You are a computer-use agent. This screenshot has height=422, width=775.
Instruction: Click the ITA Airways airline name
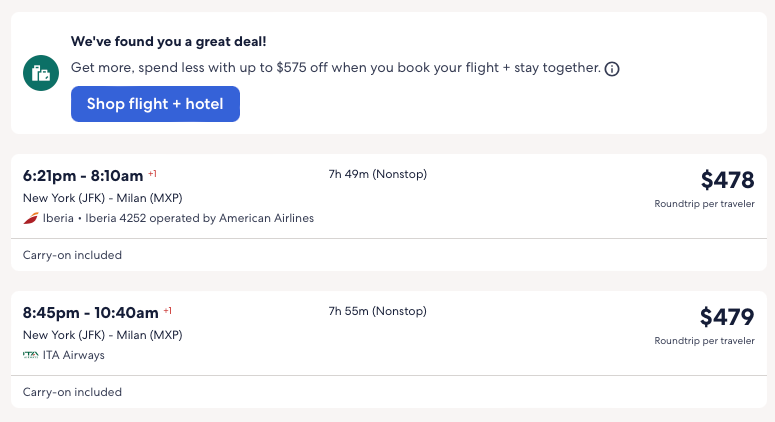pos(73,355)
